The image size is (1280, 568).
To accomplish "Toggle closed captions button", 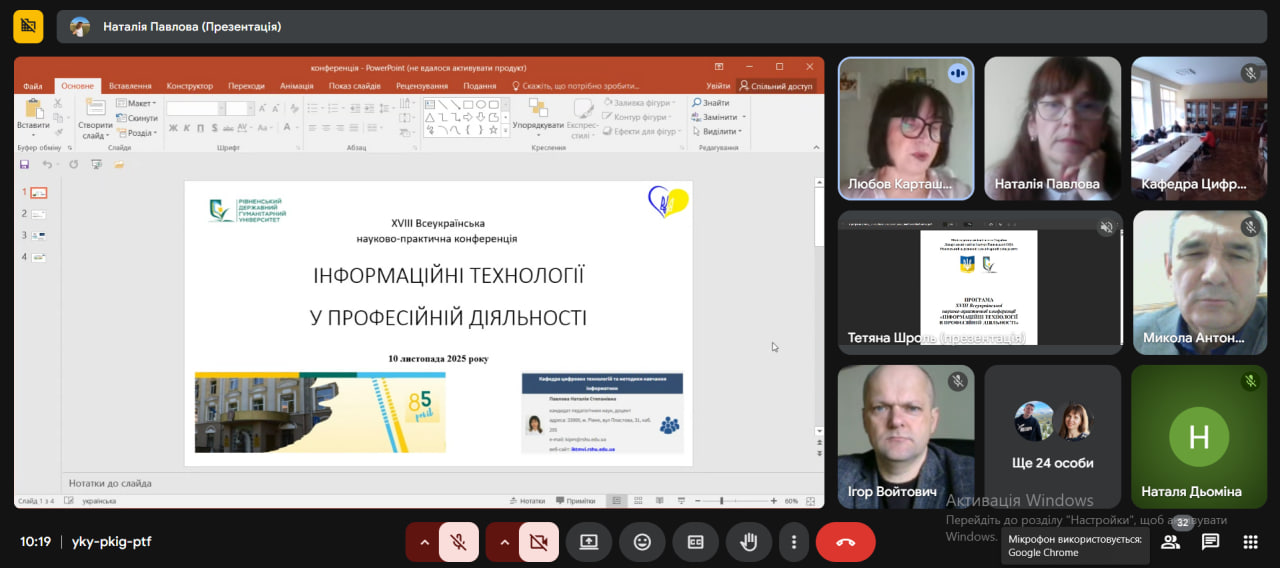I will coord(695,542).
